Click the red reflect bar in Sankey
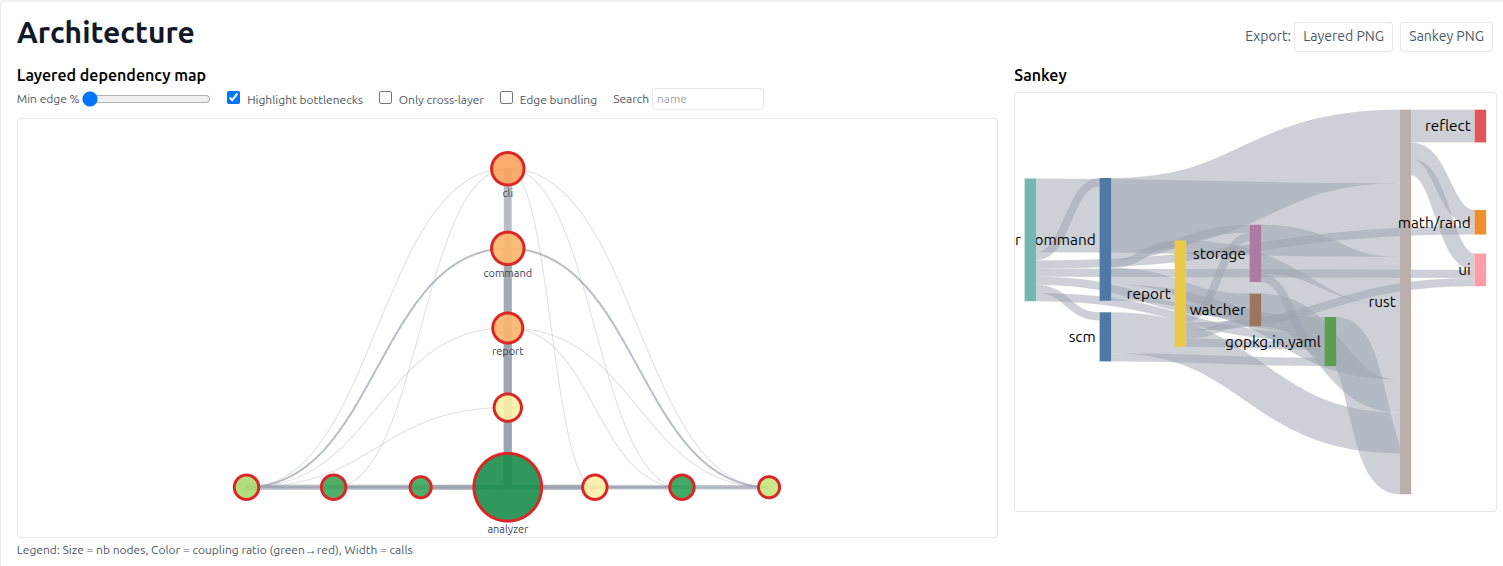1503x566 pixels. tap(1480, 126)
